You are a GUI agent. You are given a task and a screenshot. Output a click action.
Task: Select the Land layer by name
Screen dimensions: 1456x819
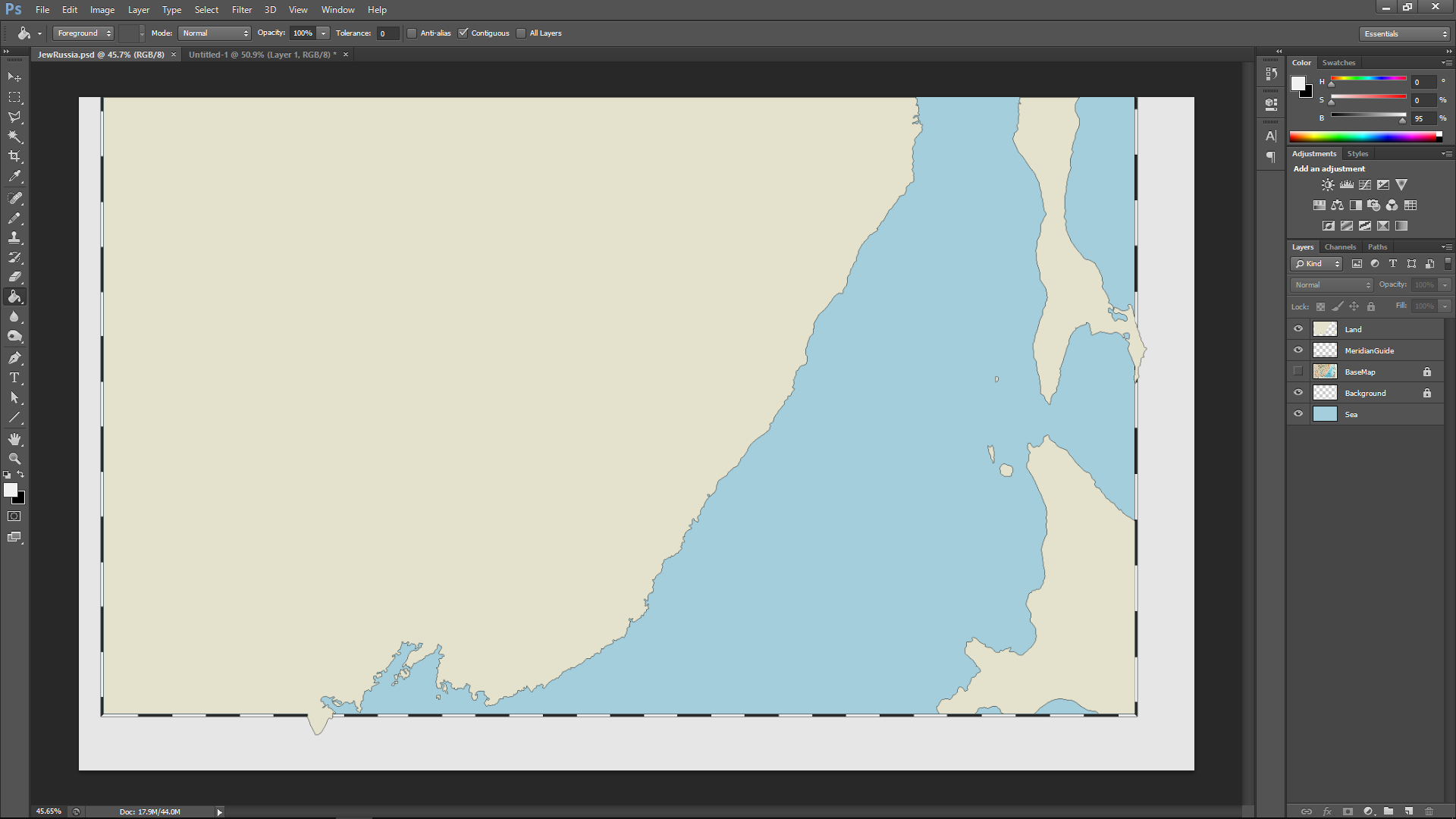coord(1353,330)
